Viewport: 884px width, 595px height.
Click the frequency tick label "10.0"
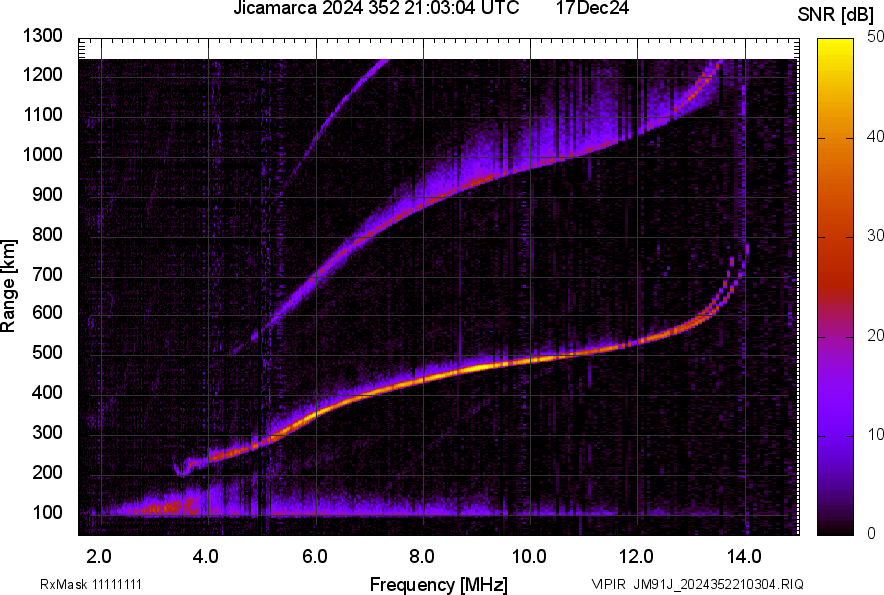point(529,557)
